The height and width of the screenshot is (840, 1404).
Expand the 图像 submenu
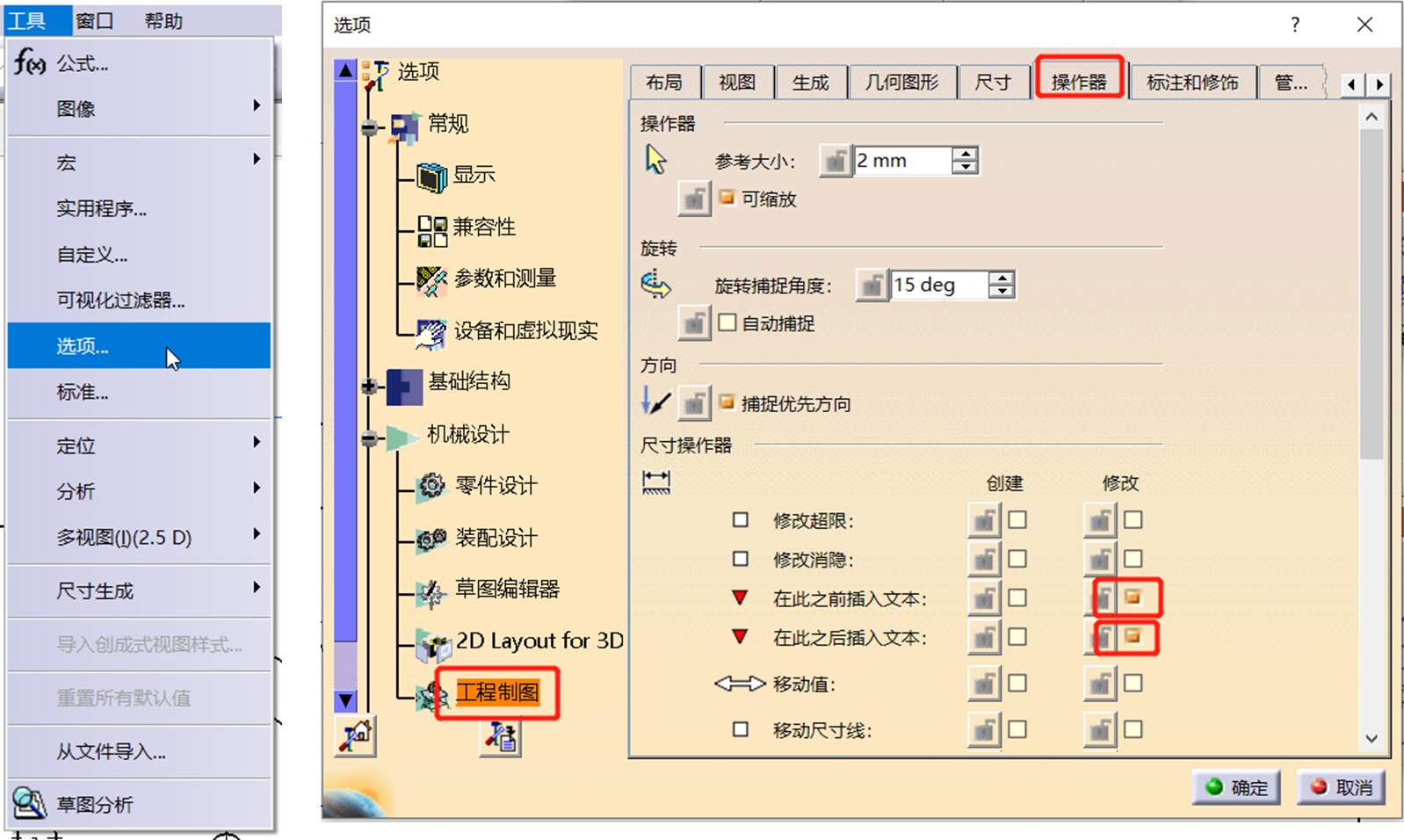(139, 108)
